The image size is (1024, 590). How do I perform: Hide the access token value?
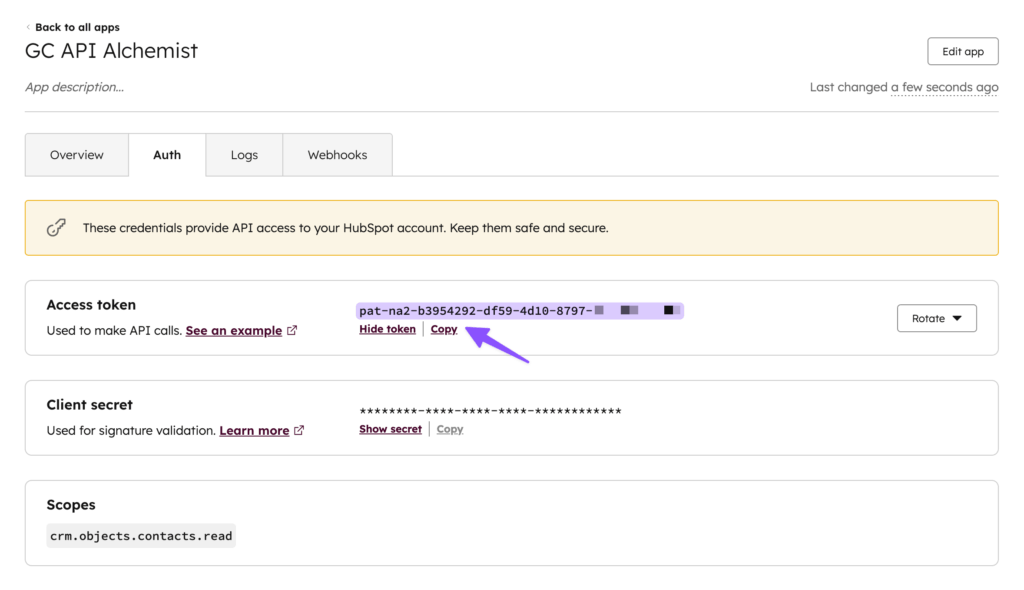(x=387, y=328)
